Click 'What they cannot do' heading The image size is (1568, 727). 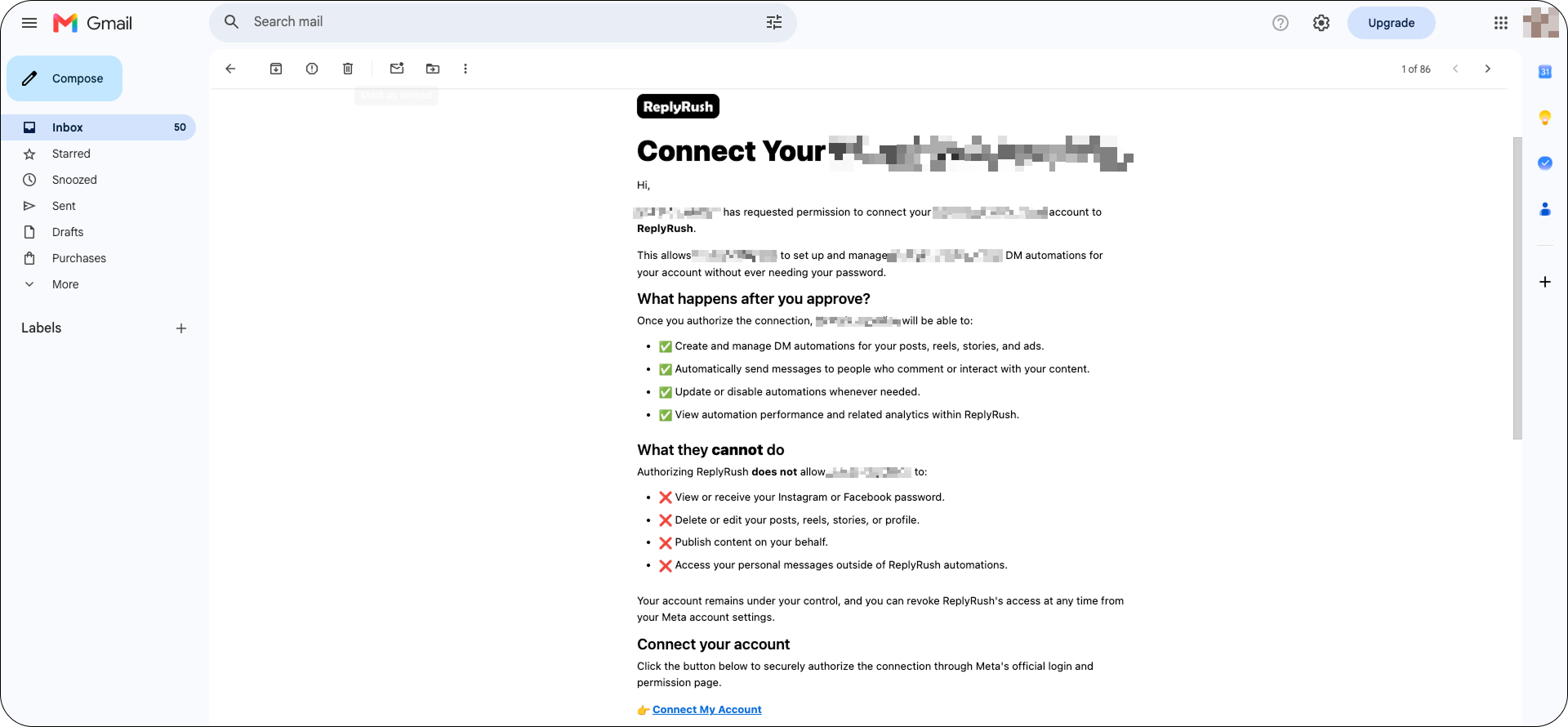[x=710, y=450]
